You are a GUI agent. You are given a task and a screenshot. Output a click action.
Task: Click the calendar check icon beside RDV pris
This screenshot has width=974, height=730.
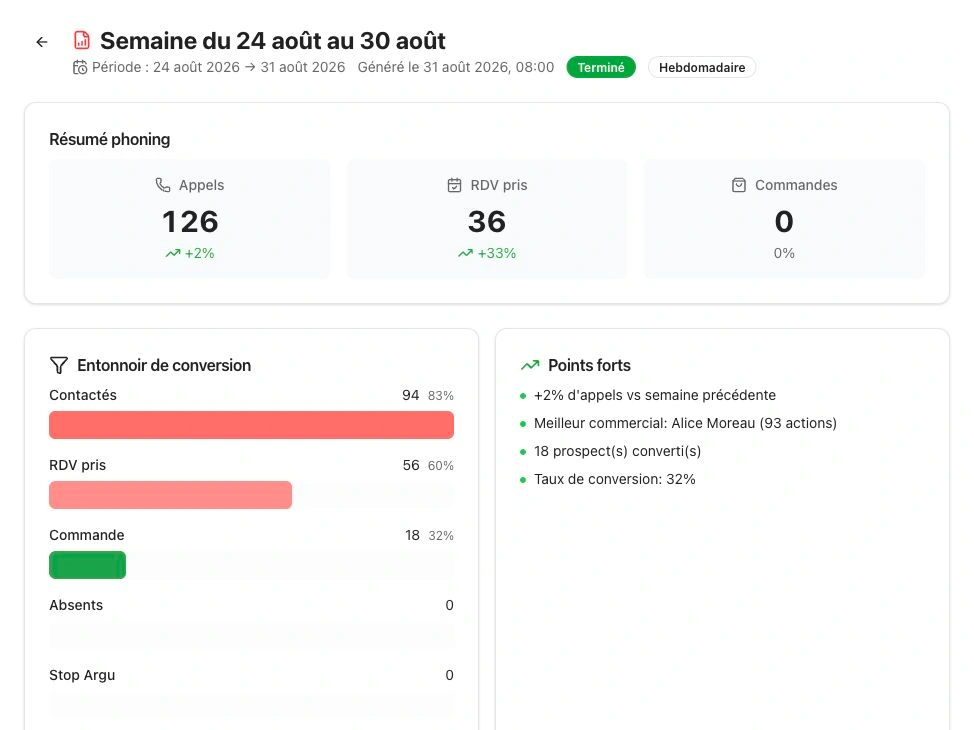pyautogui.click(x=455, y=185)
